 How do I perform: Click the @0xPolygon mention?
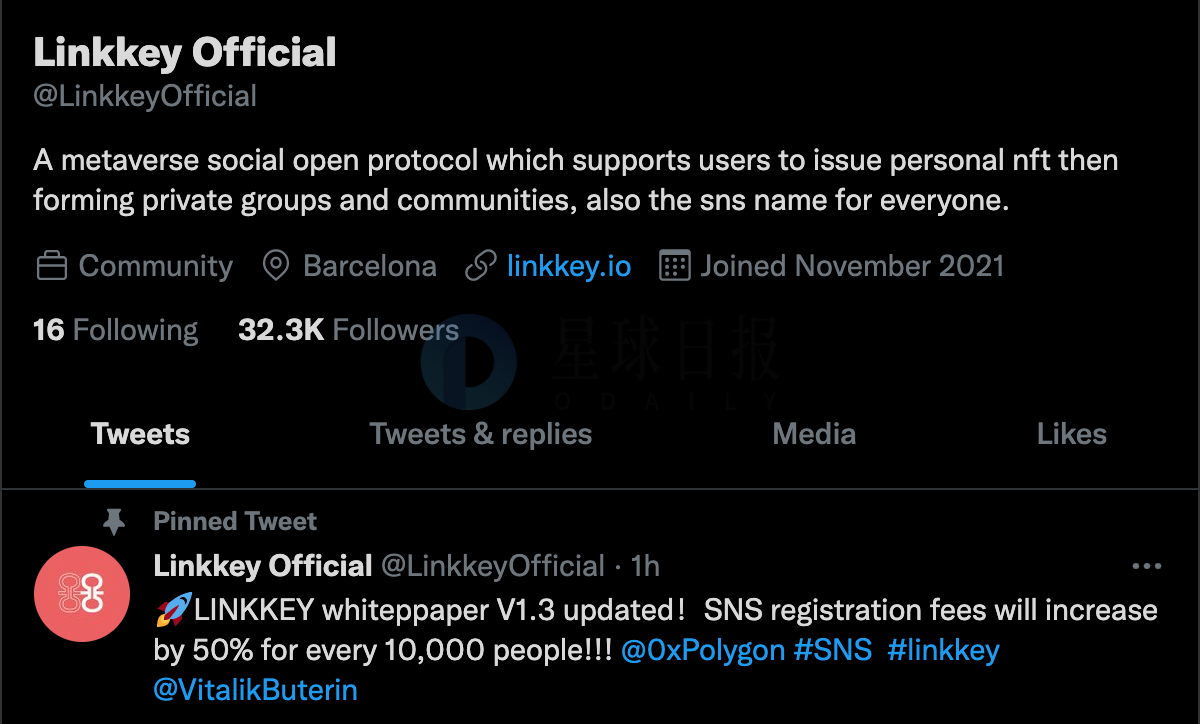pos(702,651)
